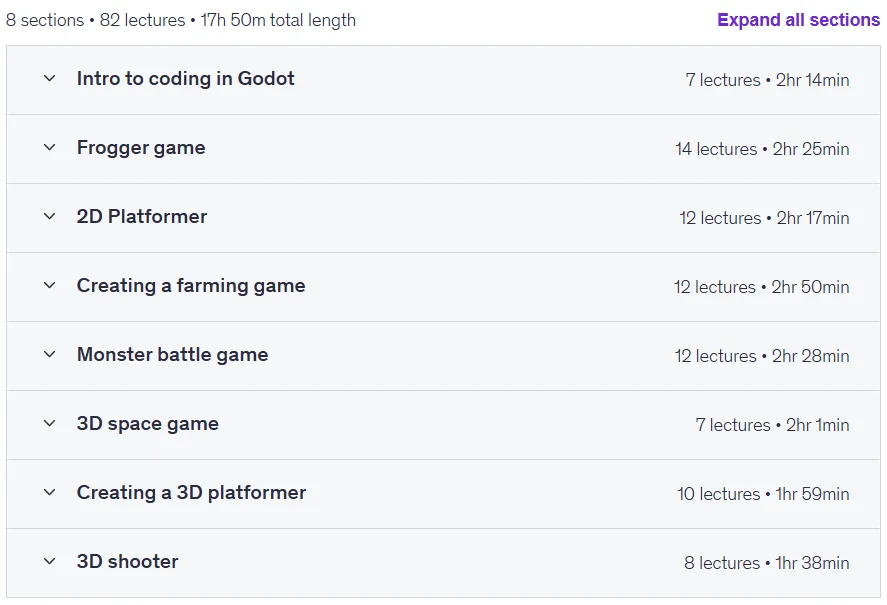
Task: Expand the Monster battle game chevron
Action: (x=50, y=355)
